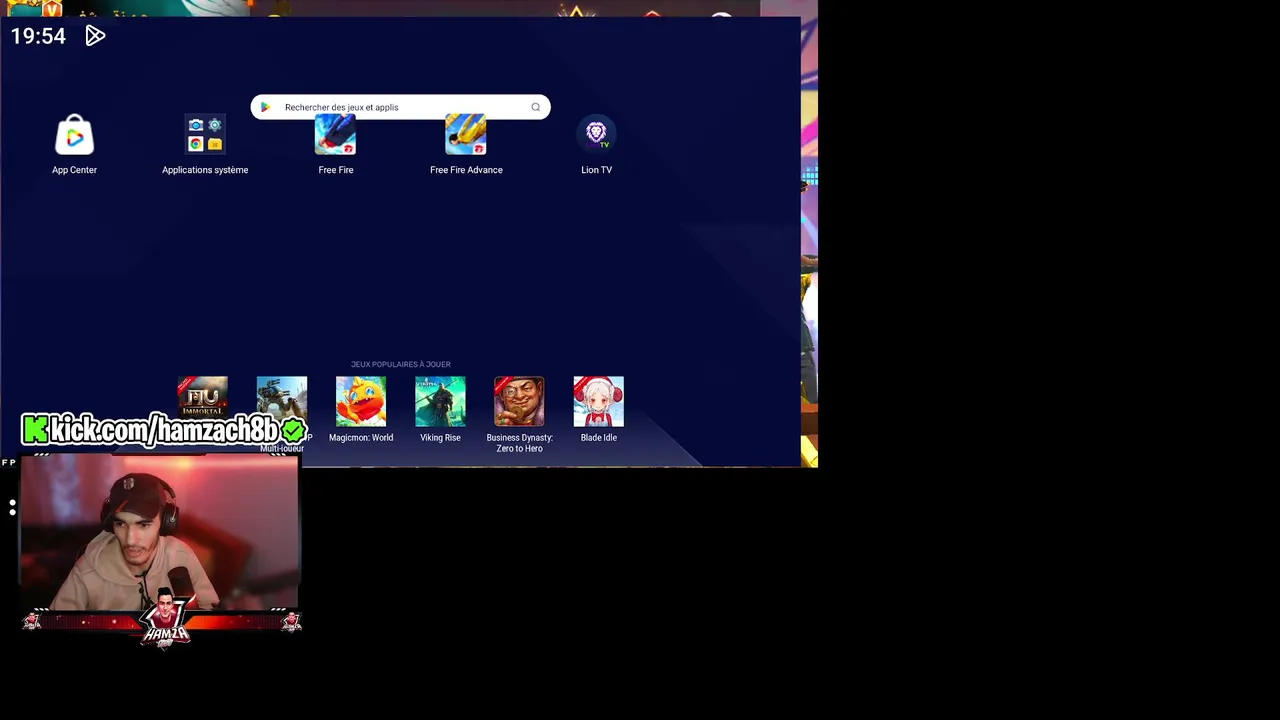Click the JEUX POPULAIRES À JOUER heading
This screenshot has height=720, width=1280.
pos(400,365)
